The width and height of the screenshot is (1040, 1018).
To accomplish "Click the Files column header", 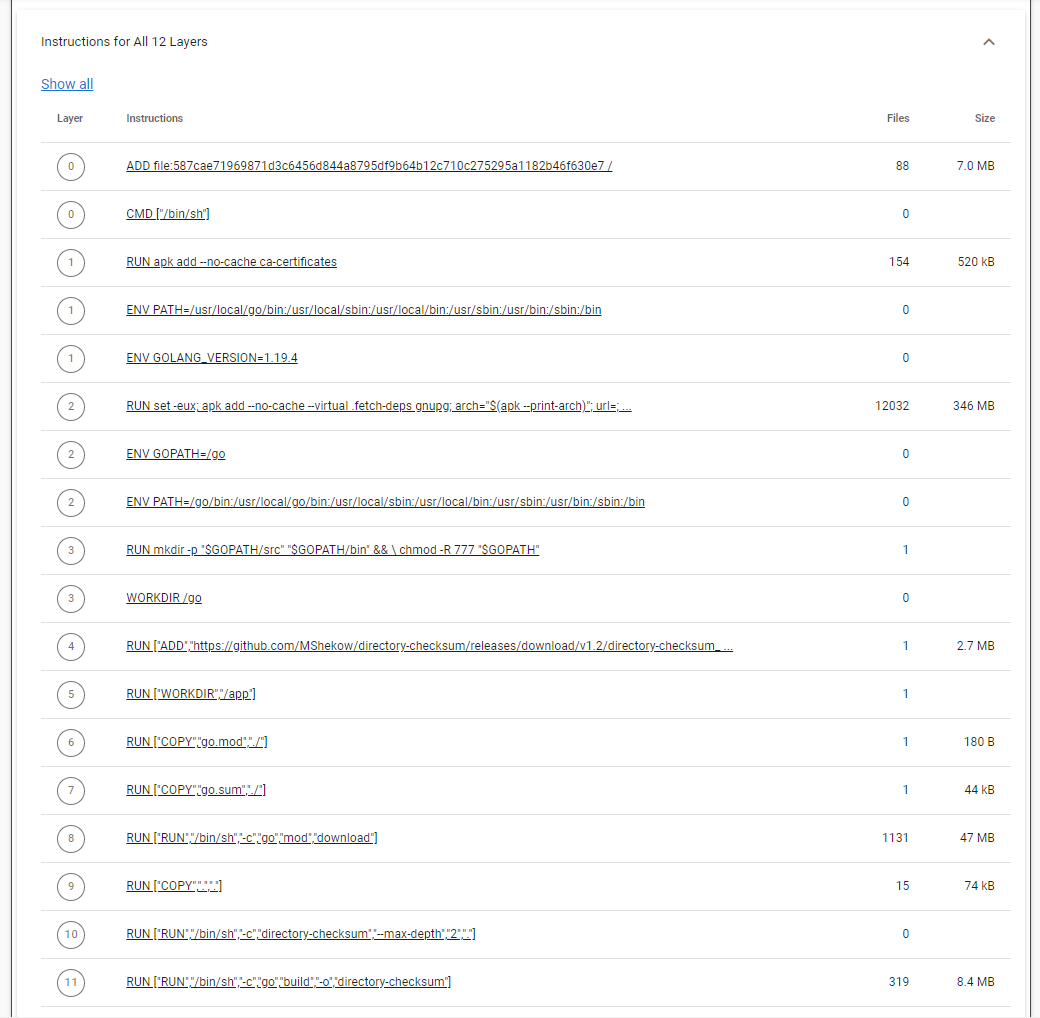I will coord(898,118).
